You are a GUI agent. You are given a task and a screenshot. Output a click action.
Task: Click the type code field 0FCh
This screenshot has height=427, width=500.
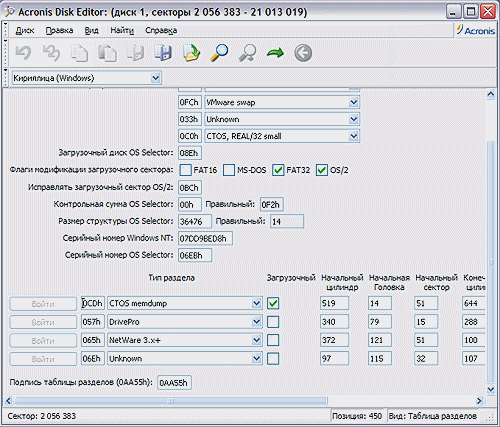click(190, 102)
